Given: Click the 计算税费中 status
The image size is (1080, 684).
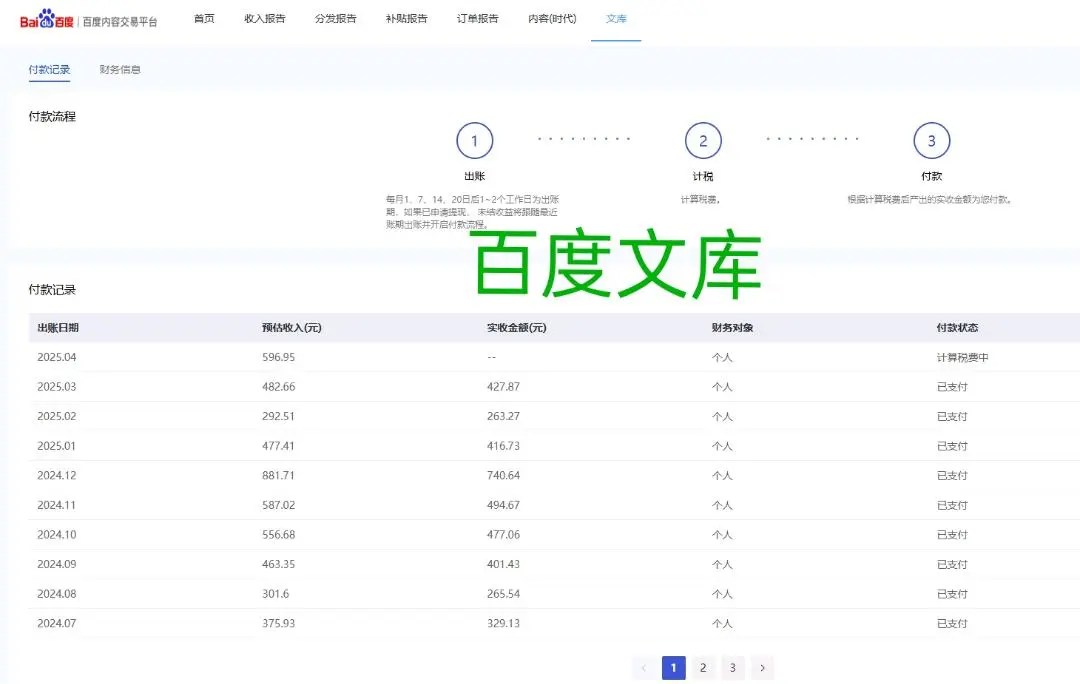Looking at the screenshot, I should [x=962, y=357].
